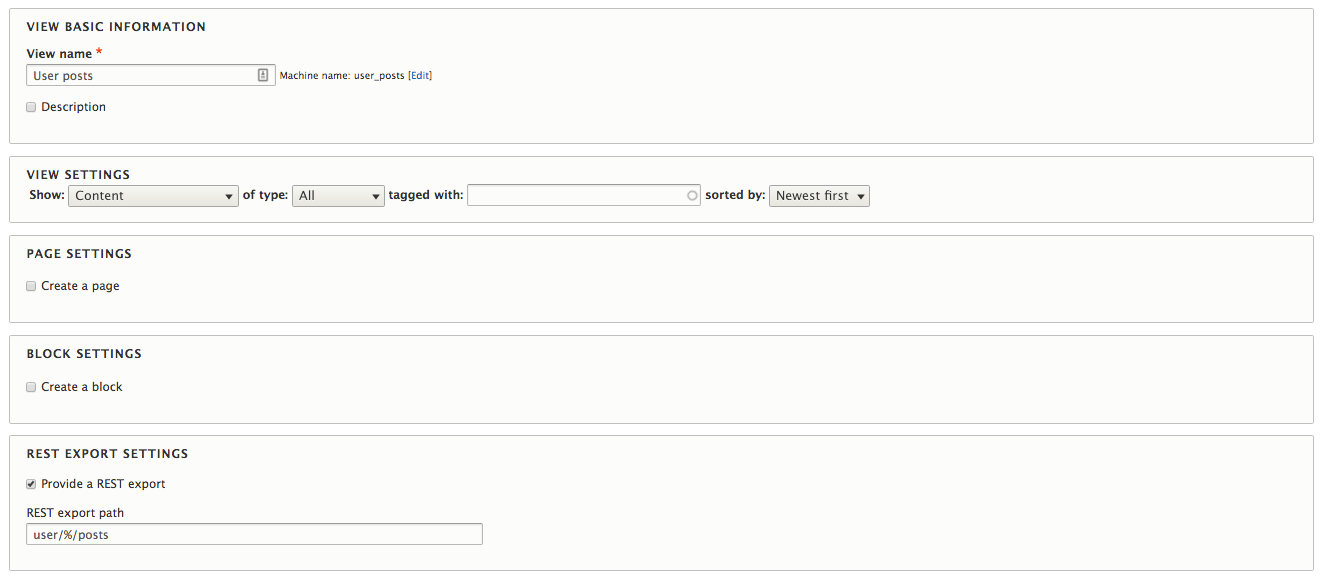This screenshot has width=1321, height=579.
Task: Click the View name label text
Action: [58, 54]
